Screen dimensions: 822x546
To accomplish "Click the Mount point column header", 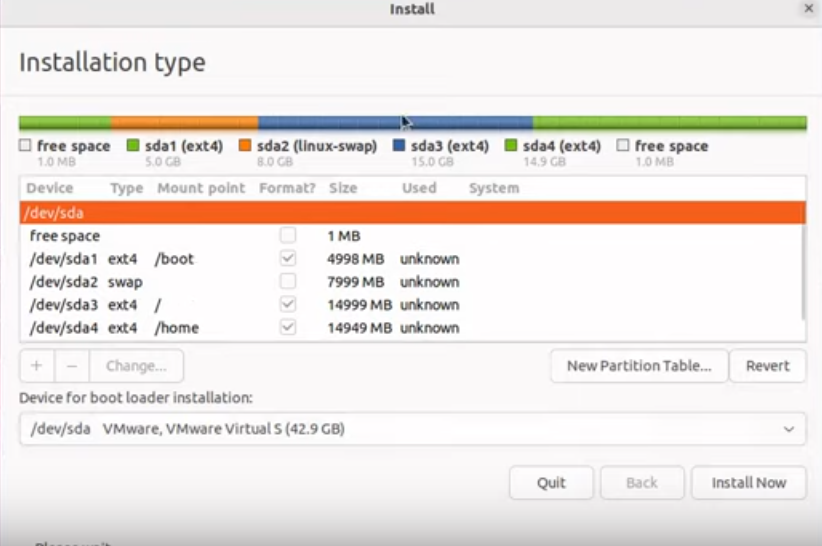I will point(201,188).
